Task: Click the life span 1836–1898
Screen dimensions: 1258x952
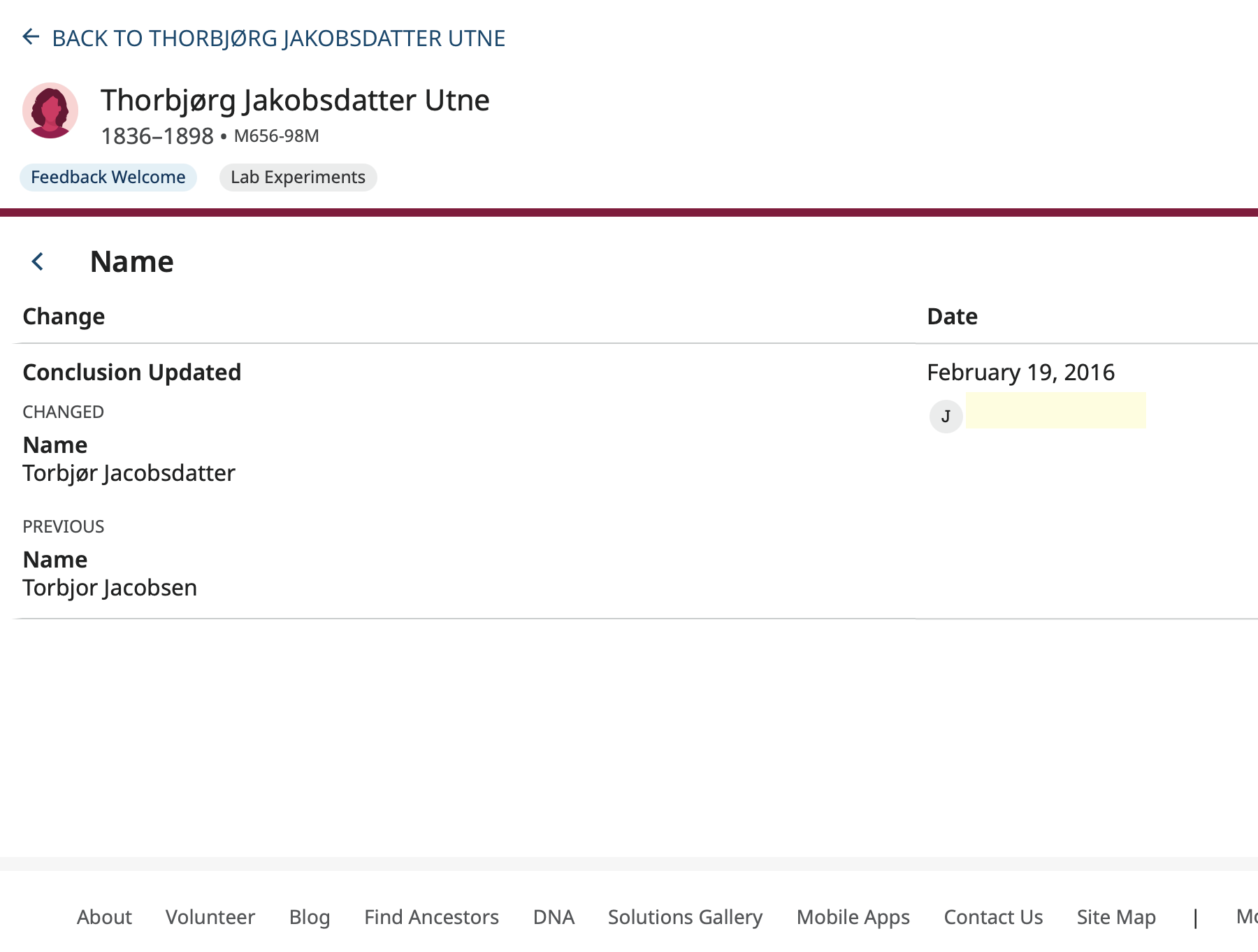Action: click(157, 136)
